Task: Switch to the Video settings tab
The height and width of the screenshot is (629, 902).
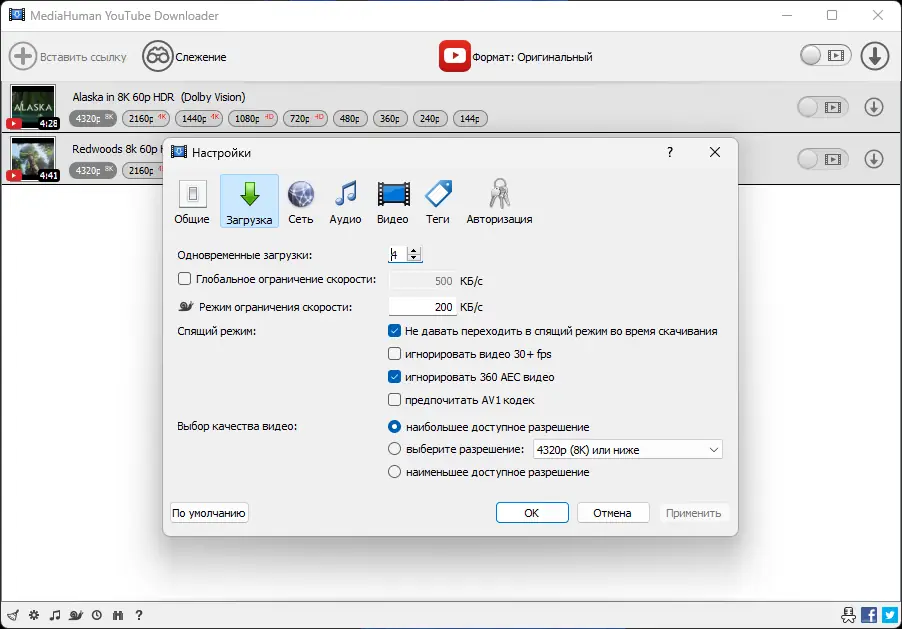Action: point(393,201)
